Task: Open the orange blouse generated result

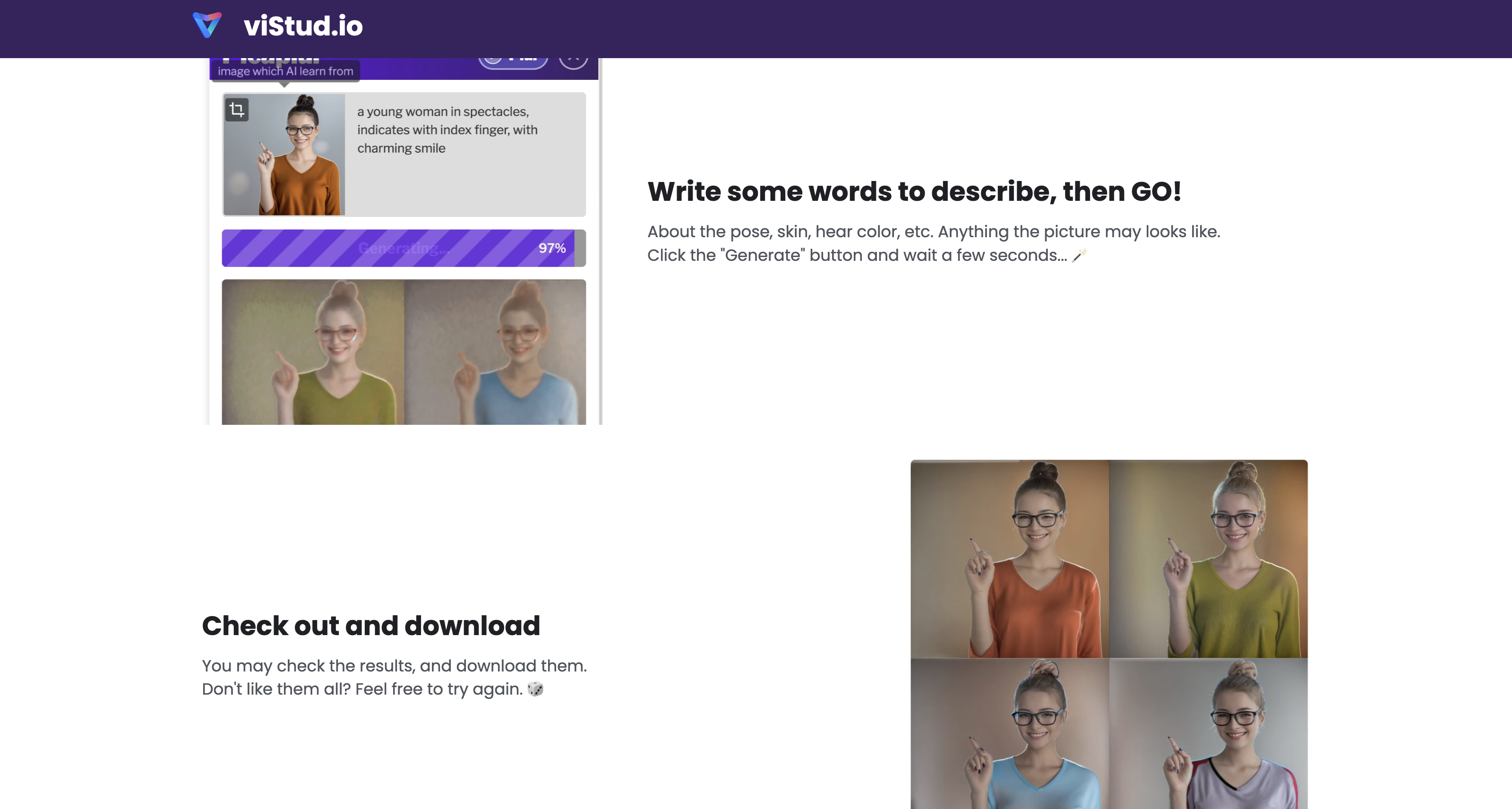Action: point(1010,559)
